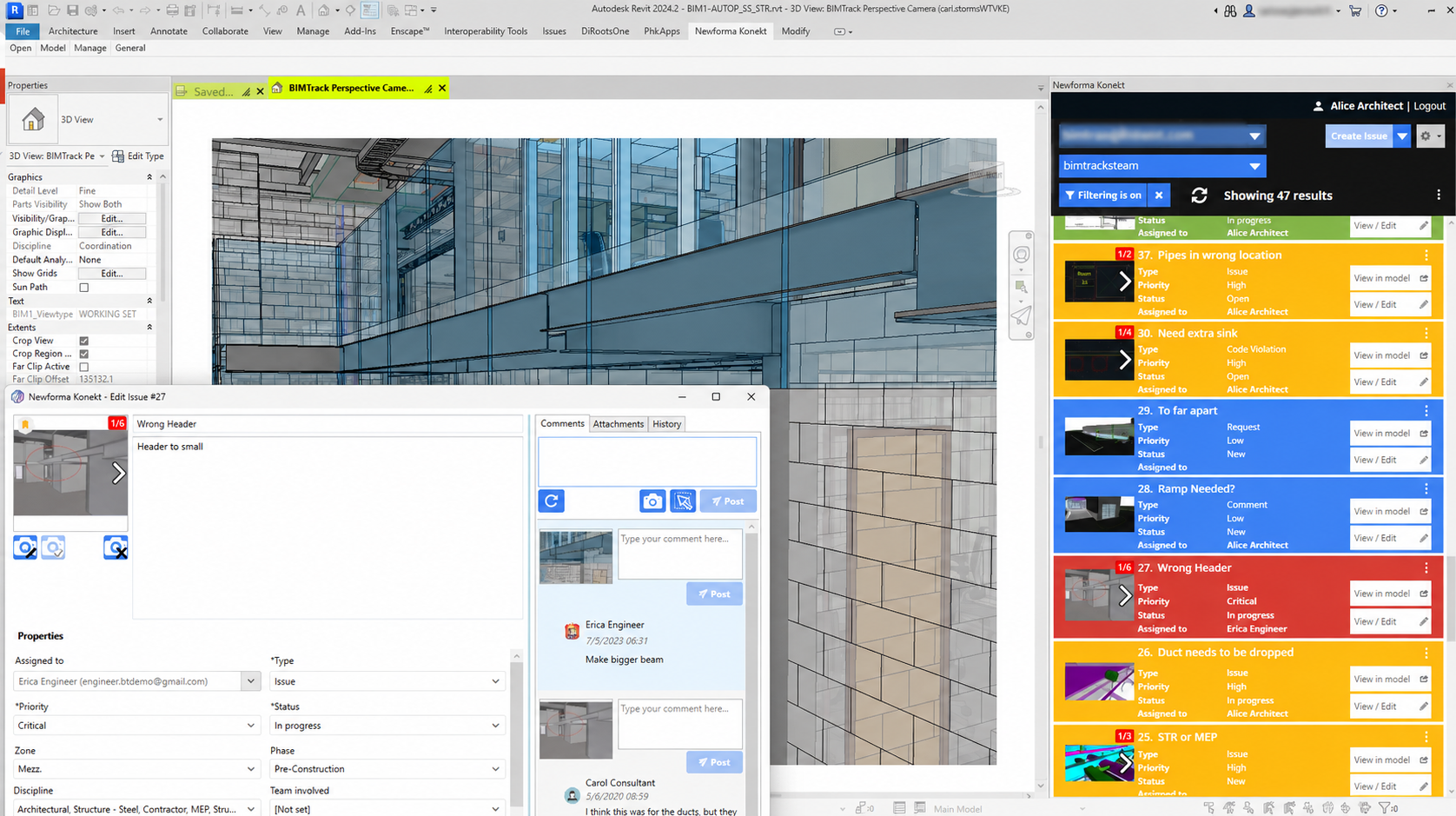Click the text tool A icon in quick access toolbar

[301, 10]
